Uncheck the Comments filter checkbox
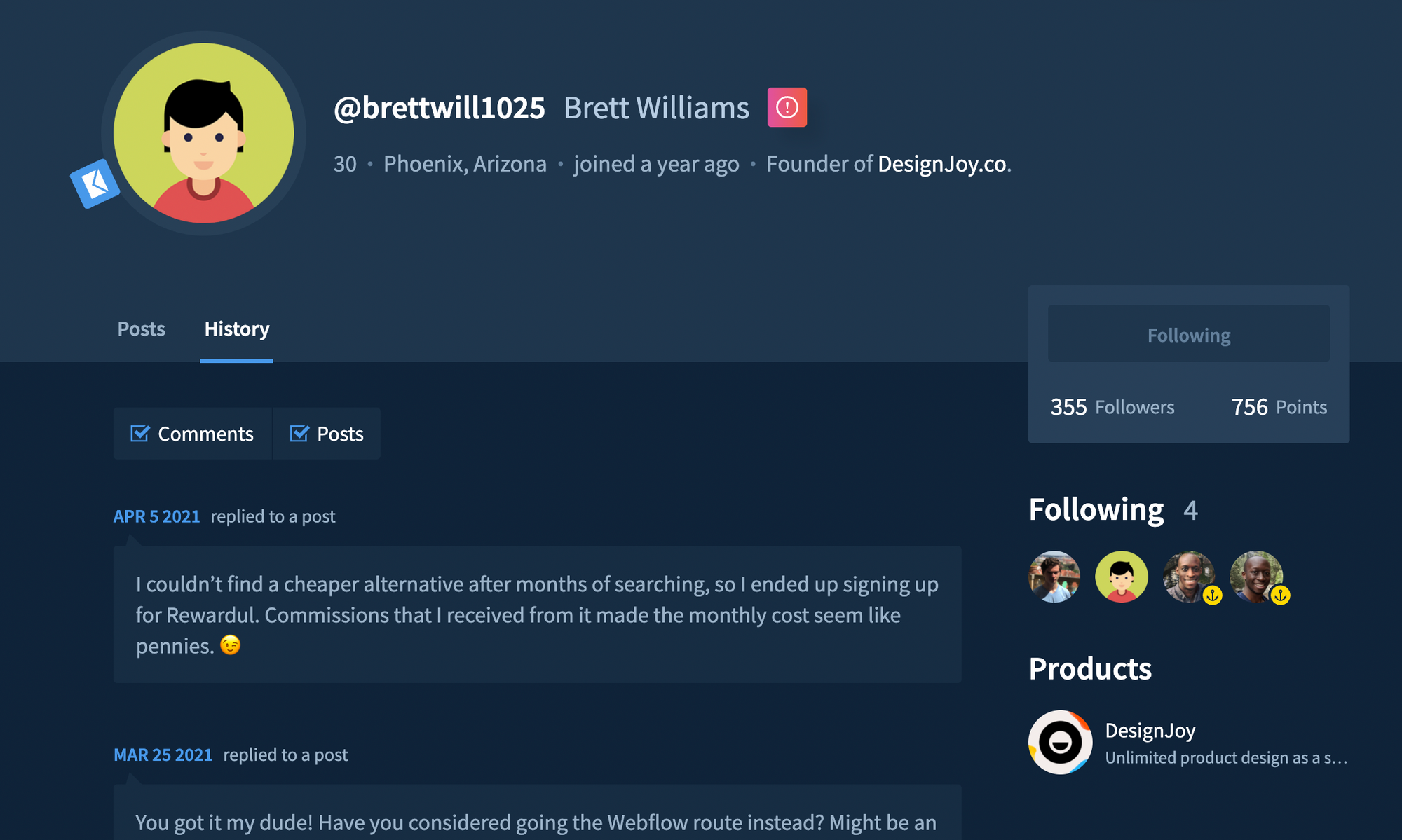Screen dimensions: 1402x840 click(x=140, y=434)
